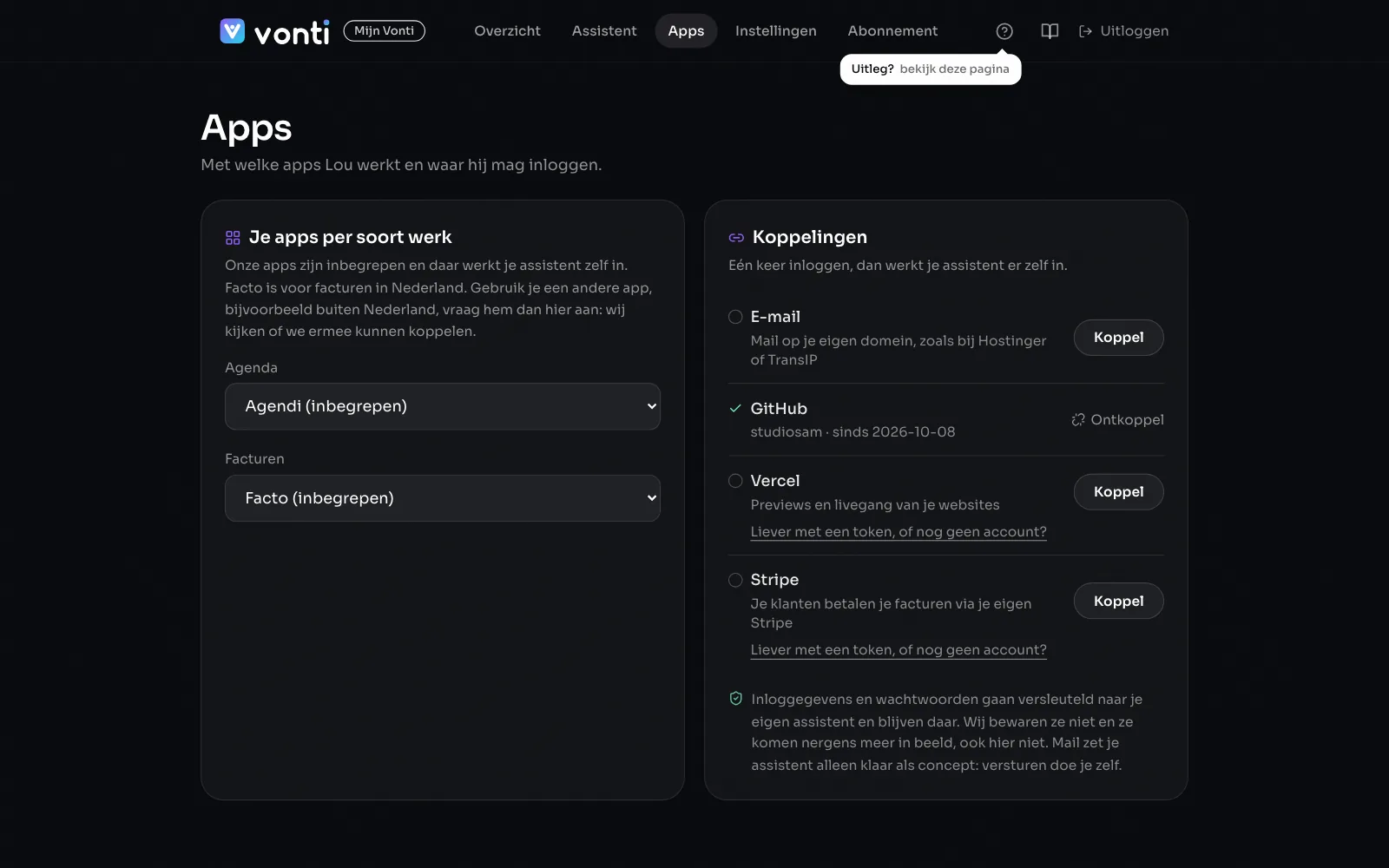
Task: Click Koppel for E-mail
Action: coord(1118,338)
